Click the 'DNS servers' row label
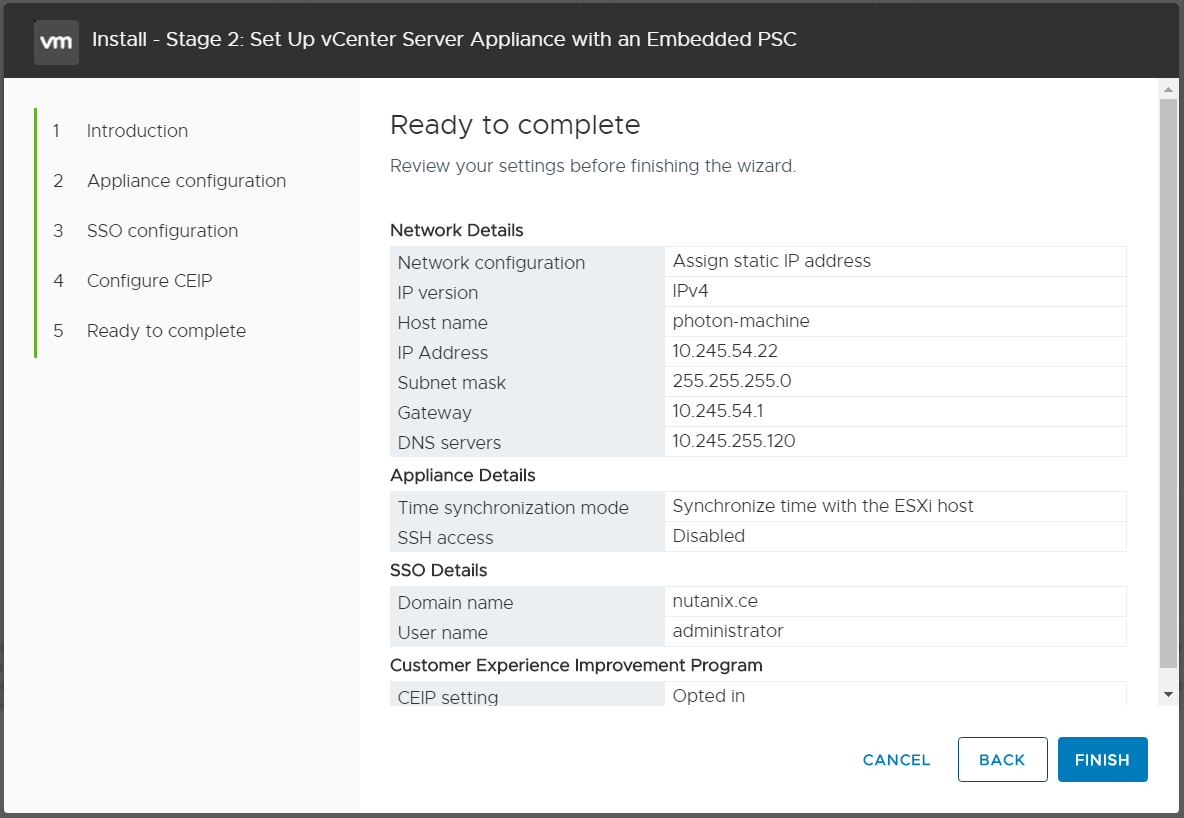This screenshot has width=1184, height=818. click(x=449, y=443)
